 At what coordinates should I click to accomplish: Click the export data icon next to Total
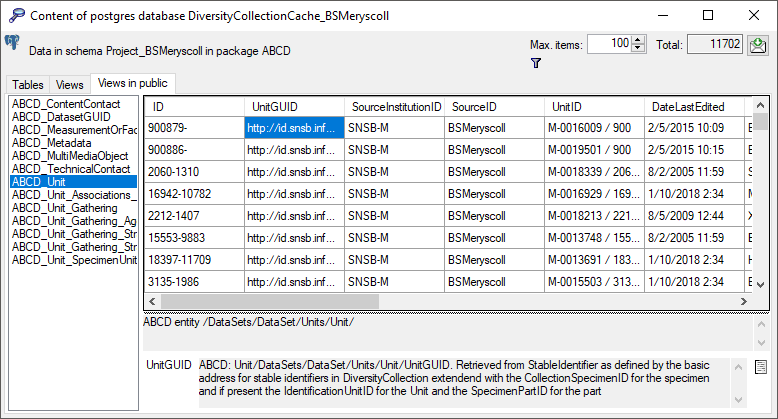758,45
